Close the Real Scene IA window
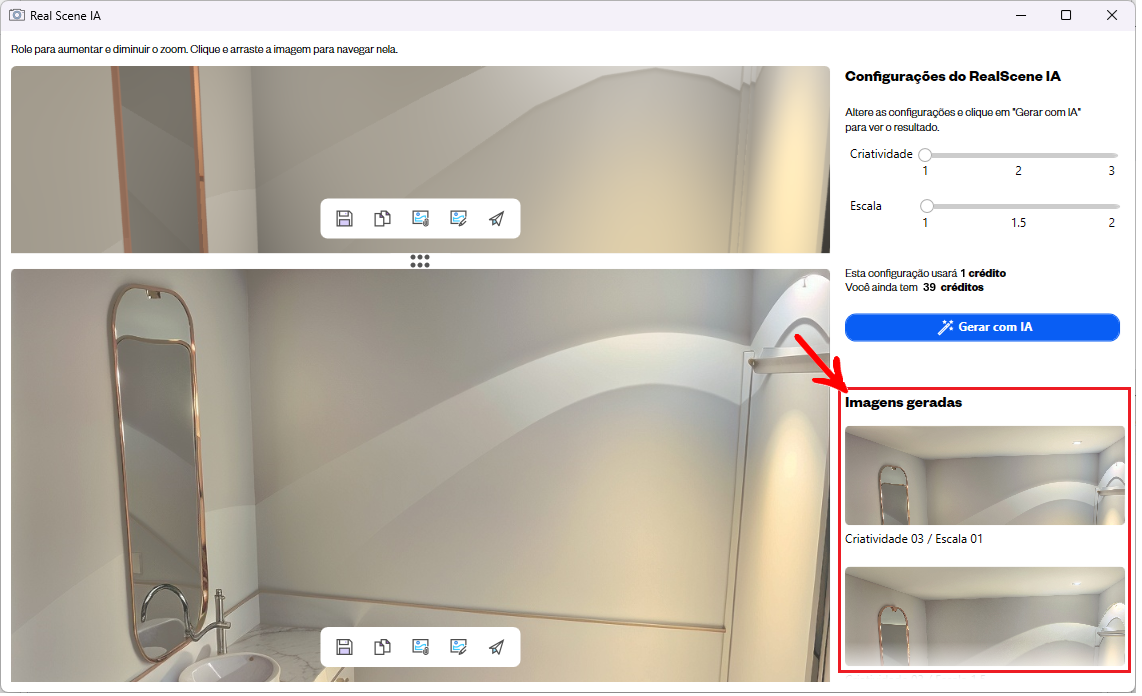This screenshot has width=1142, height=696. pyautogui.click(x=1111, y=15)
